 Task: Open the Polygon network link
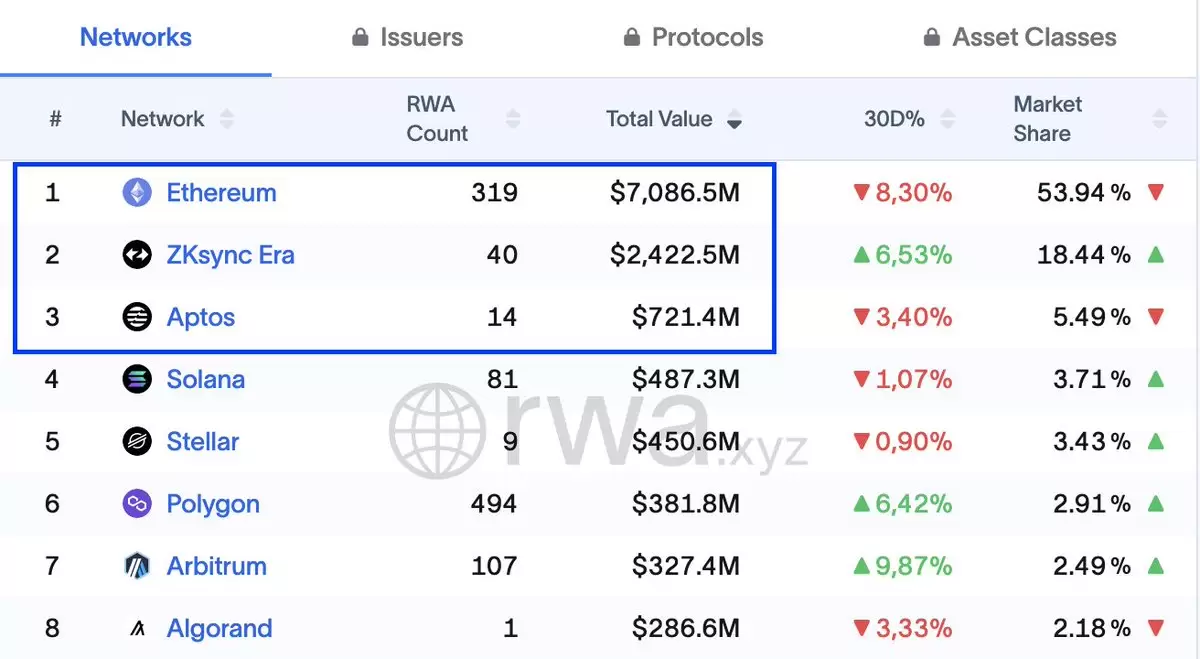(x=213, y=505)
